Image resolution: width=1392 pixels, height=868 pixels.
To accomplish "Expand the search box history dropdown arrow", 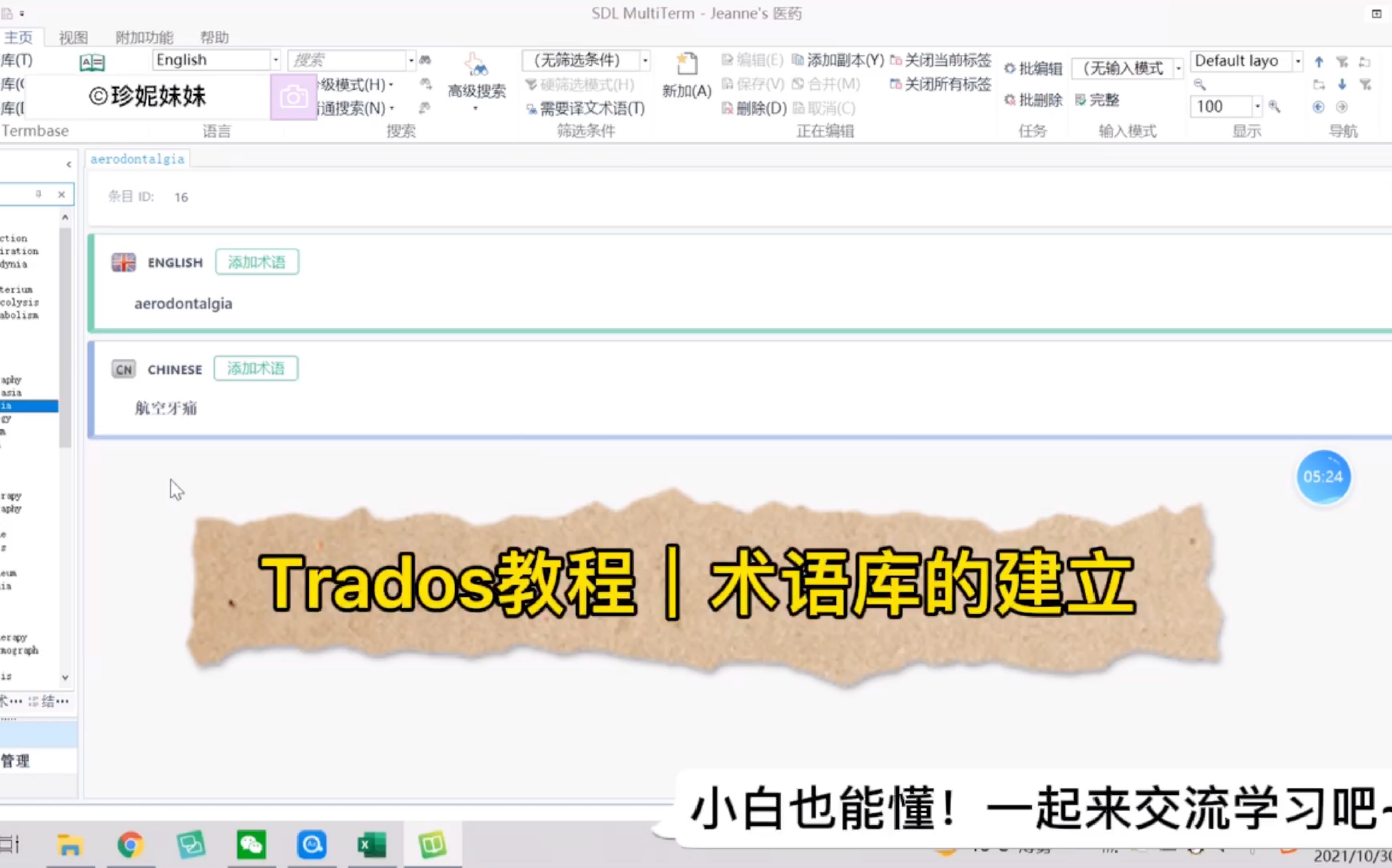I will (x=411, y=60).
